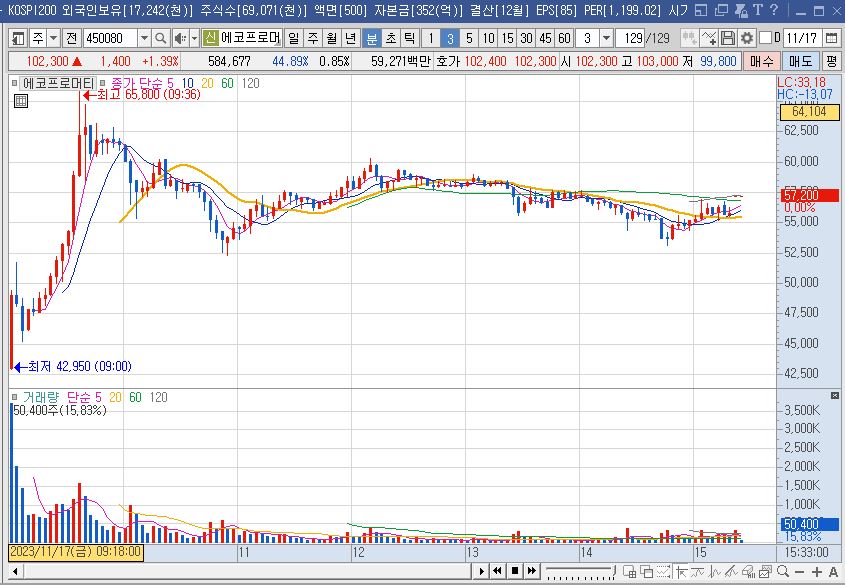Click the candlestick compare icon in the top toolbar

pos(689,38)
